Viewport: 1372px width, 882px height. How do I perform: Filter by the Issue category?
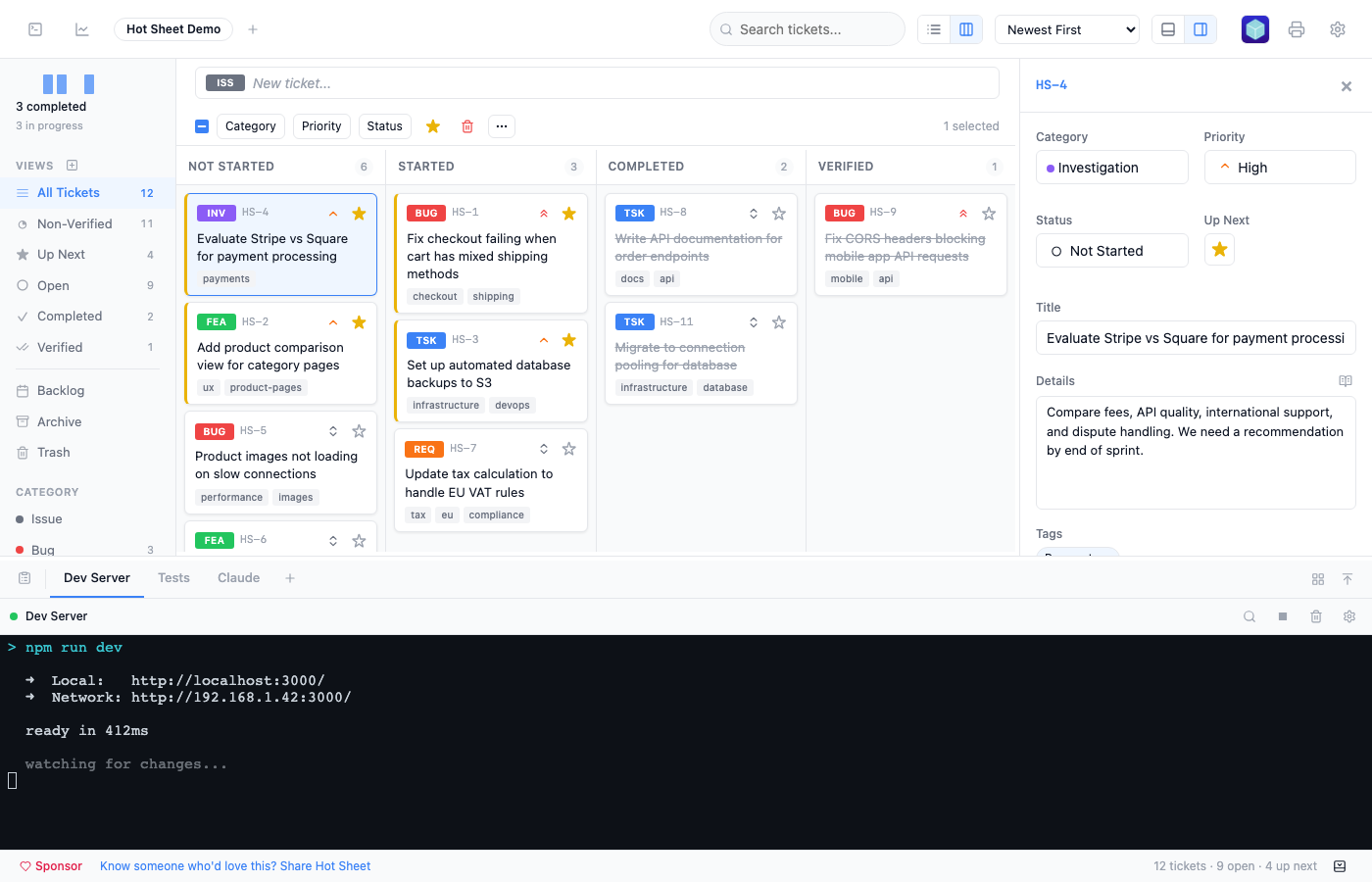(86, 519)
